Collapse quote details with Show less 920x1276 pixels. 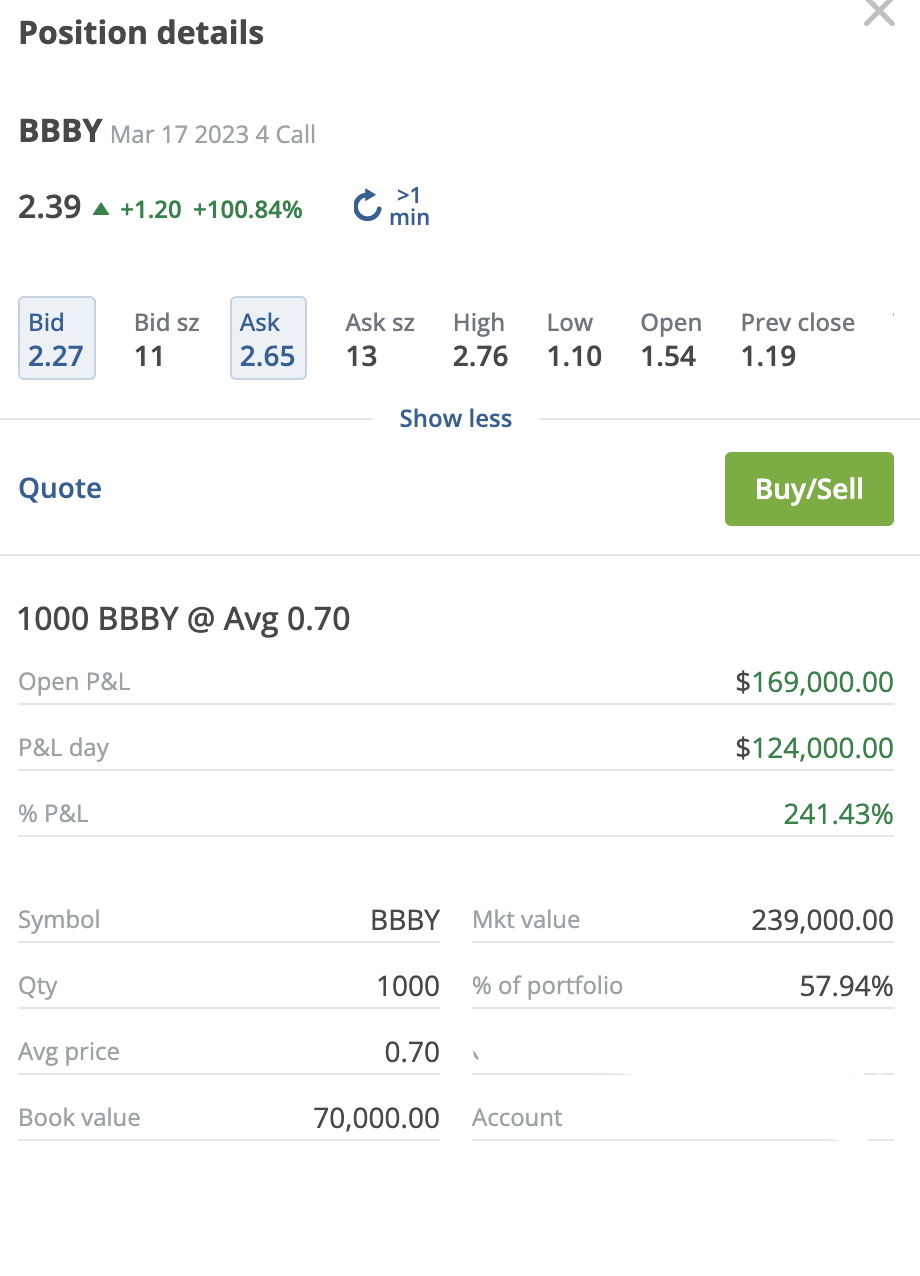click(x=455, y=418)
